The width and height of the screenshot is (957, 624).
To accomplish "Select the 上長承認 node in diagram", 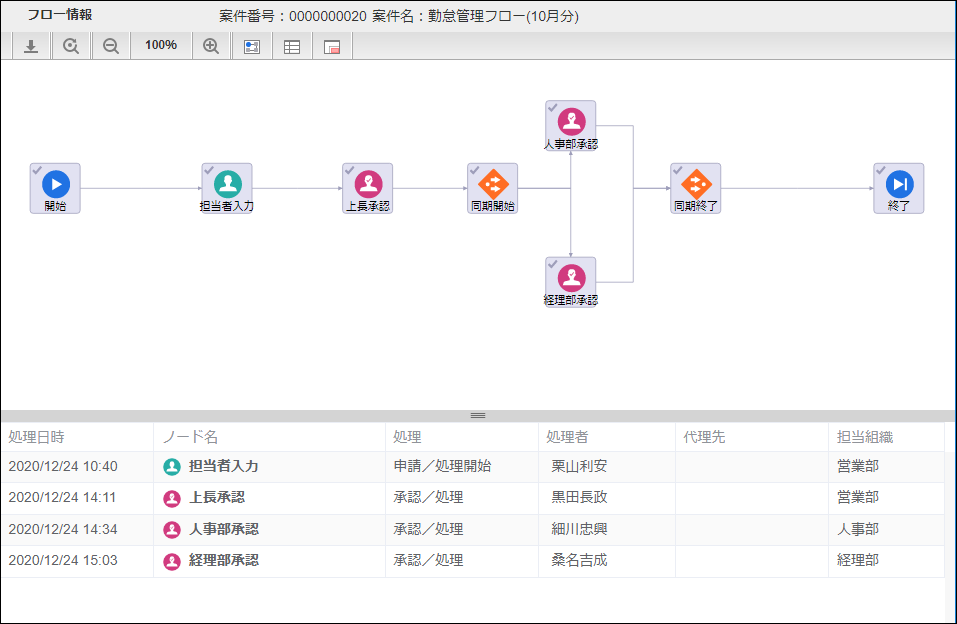I will (x=368, y=188).
